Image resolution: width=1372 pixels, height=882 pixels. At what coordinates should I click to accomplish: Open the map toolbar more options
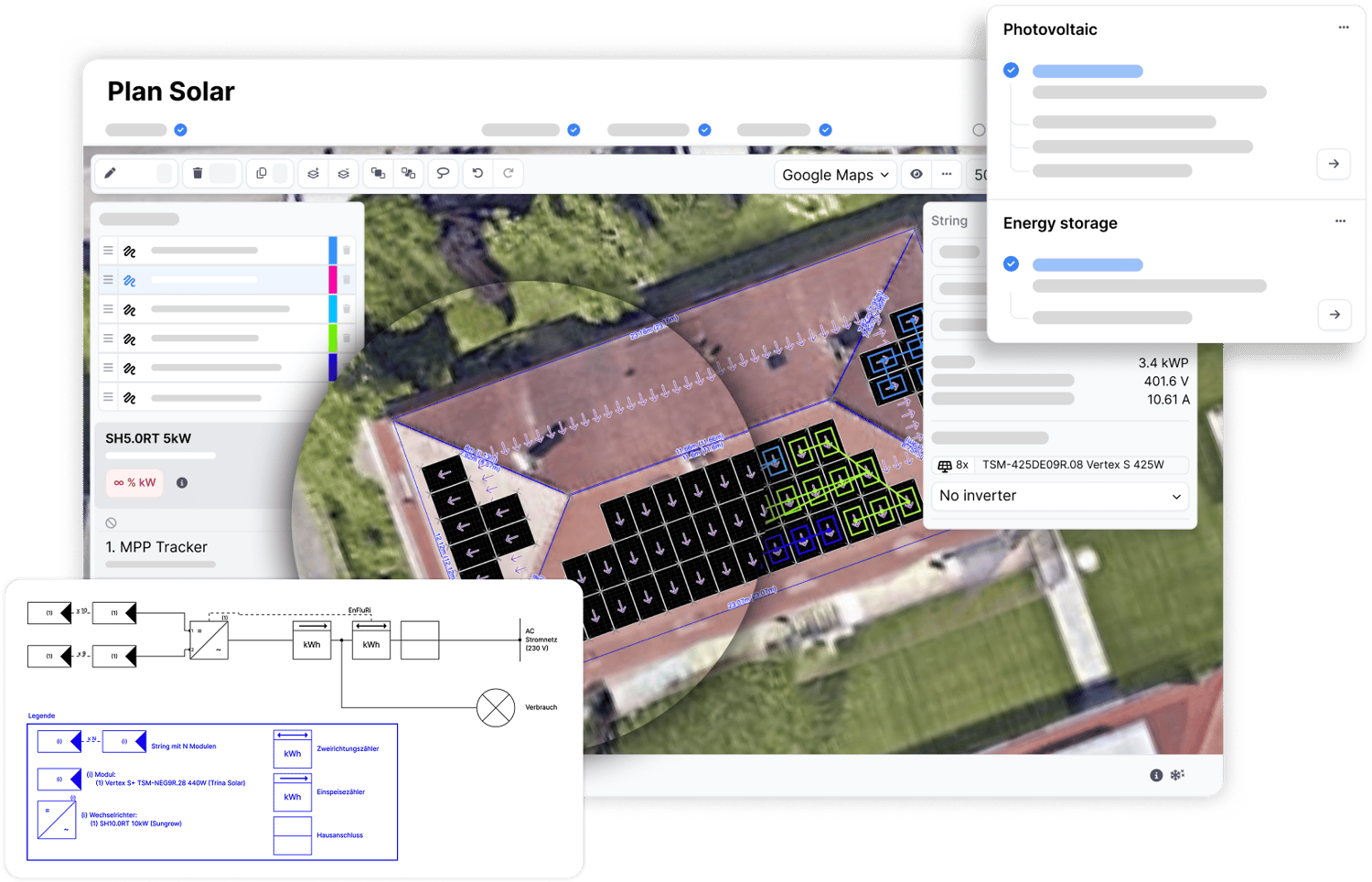(947, 174)
